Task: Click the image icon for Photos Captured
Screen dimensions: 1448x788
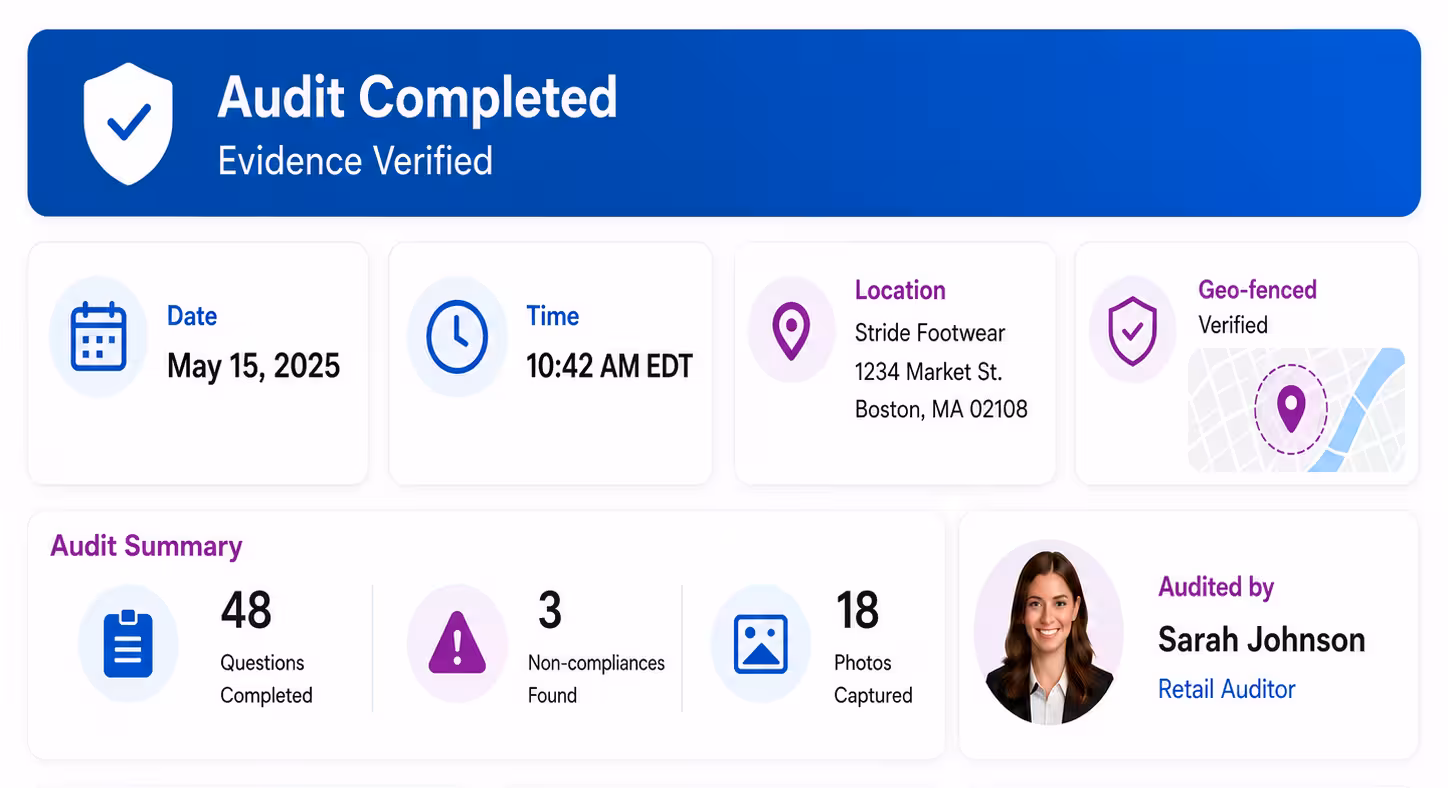Action: click(x=761, y=643)
